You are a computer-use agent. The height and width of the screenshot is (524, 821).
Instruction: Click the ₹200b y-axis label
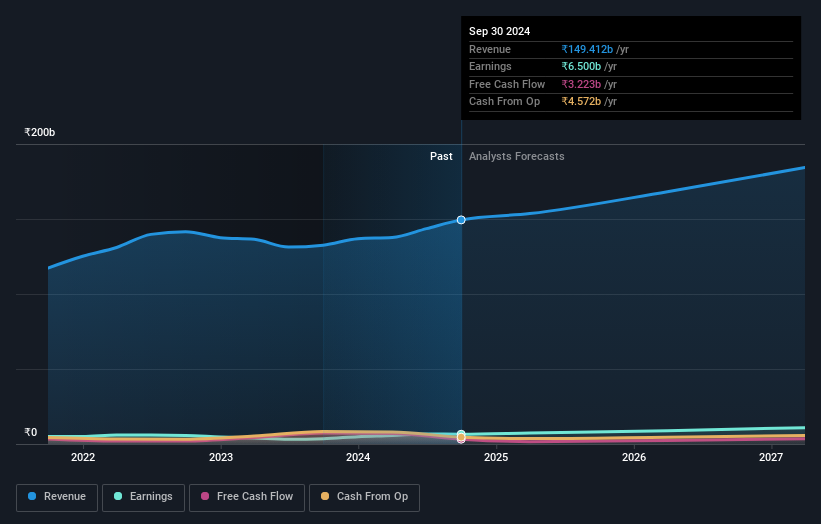click(x=40, y=132)
